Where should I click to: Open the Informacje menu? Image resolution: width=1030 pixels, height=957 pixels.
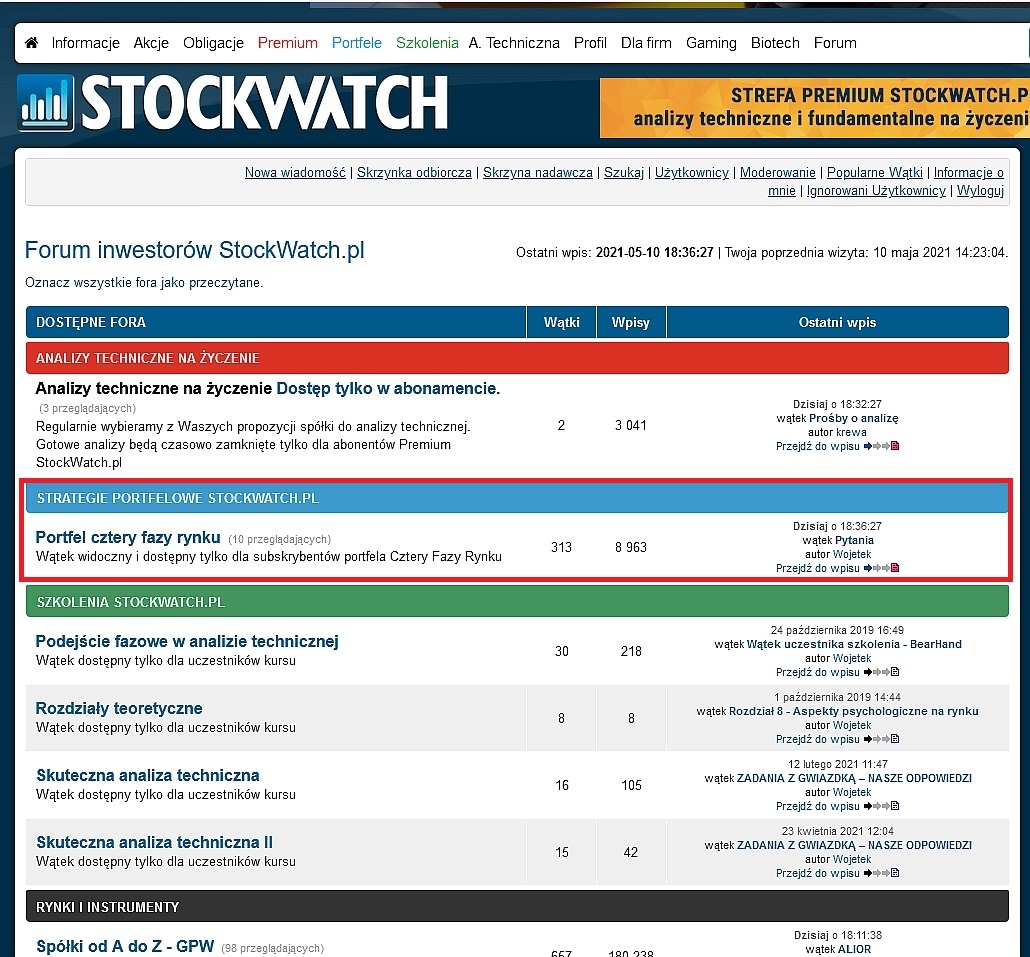(85, 43)
